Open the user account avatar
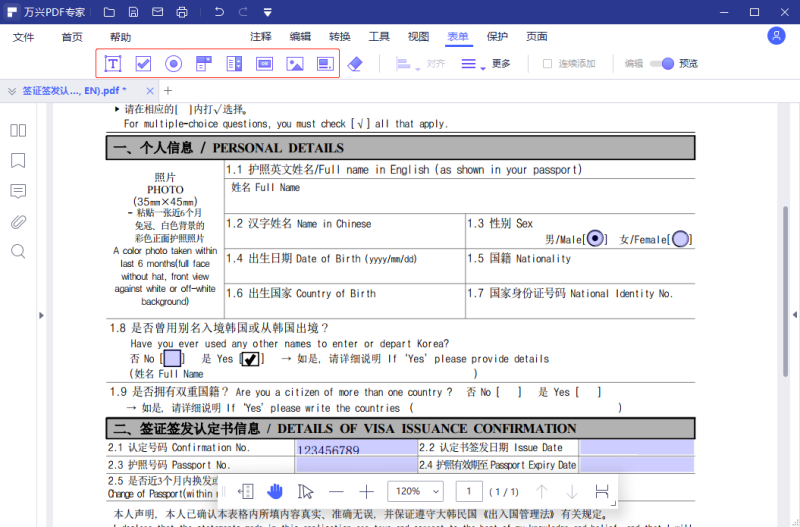 [x=776, y=36]
